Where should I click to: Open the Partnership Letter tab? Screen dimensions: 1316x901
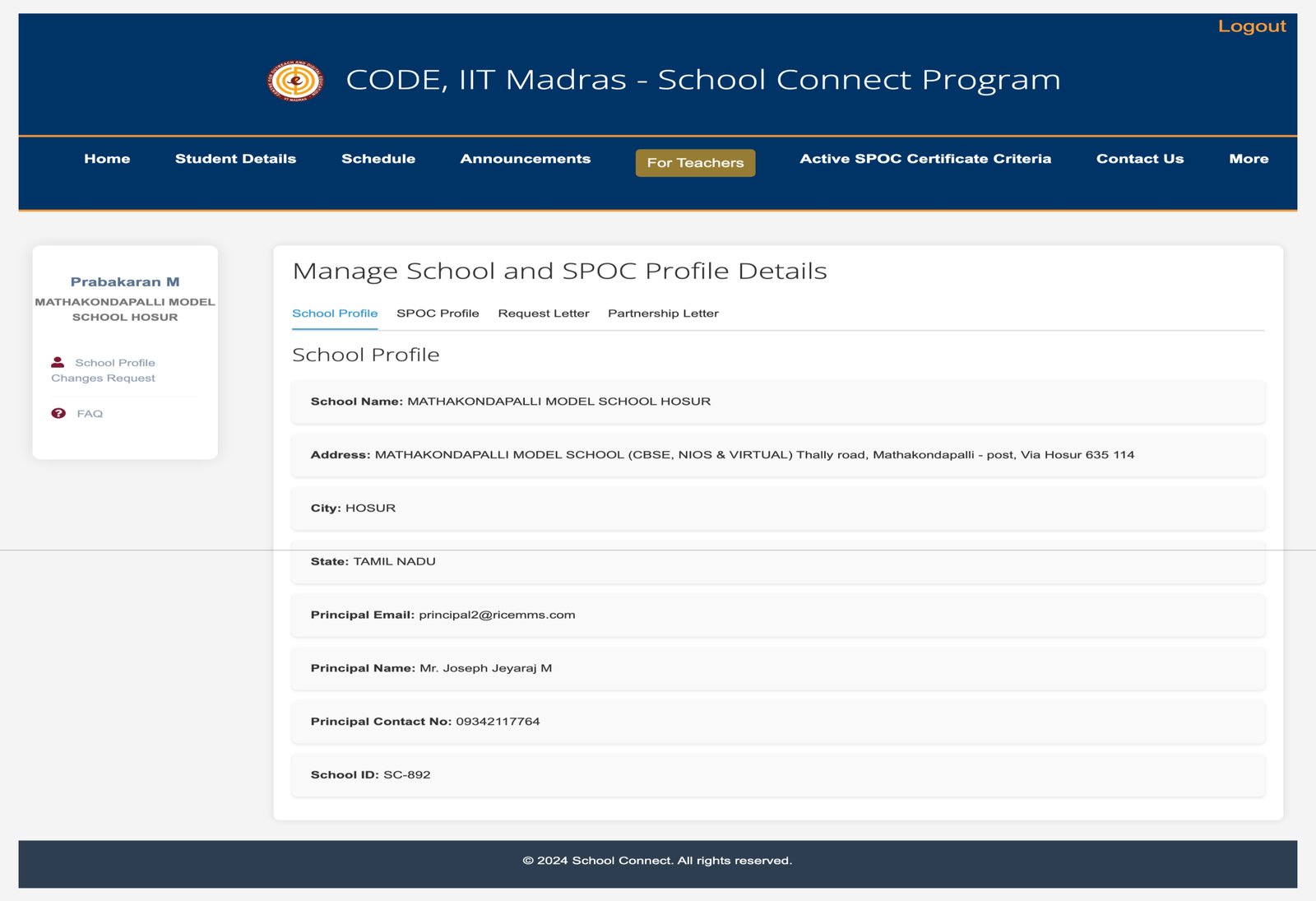tap(663, 313)
